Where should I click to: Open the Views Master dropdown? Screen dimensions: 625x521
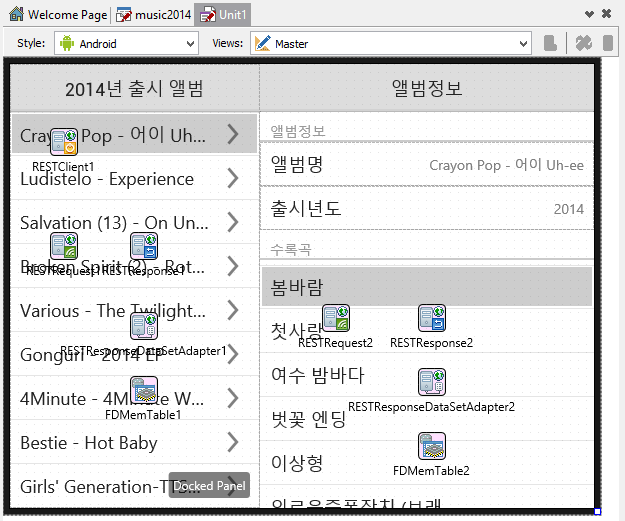tap(391, 43)
